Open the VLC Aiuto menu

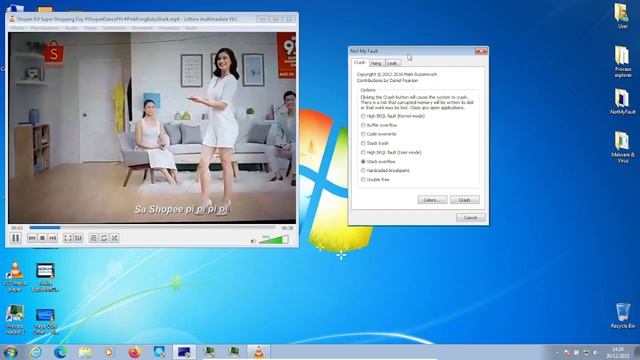tap(191, 28)
